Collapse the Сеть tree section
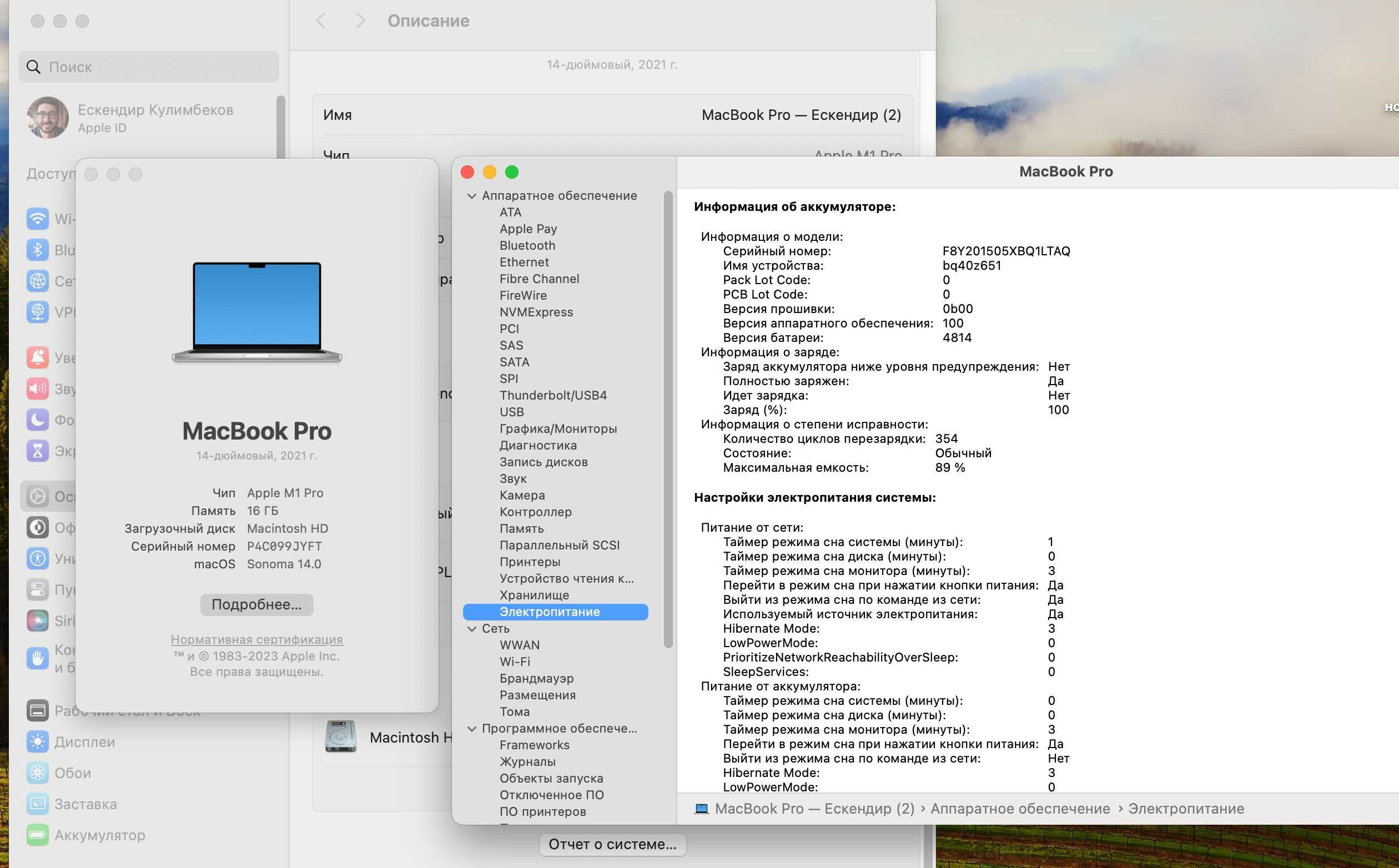The height and width of the screenshot is (868, 1399). 472,629
